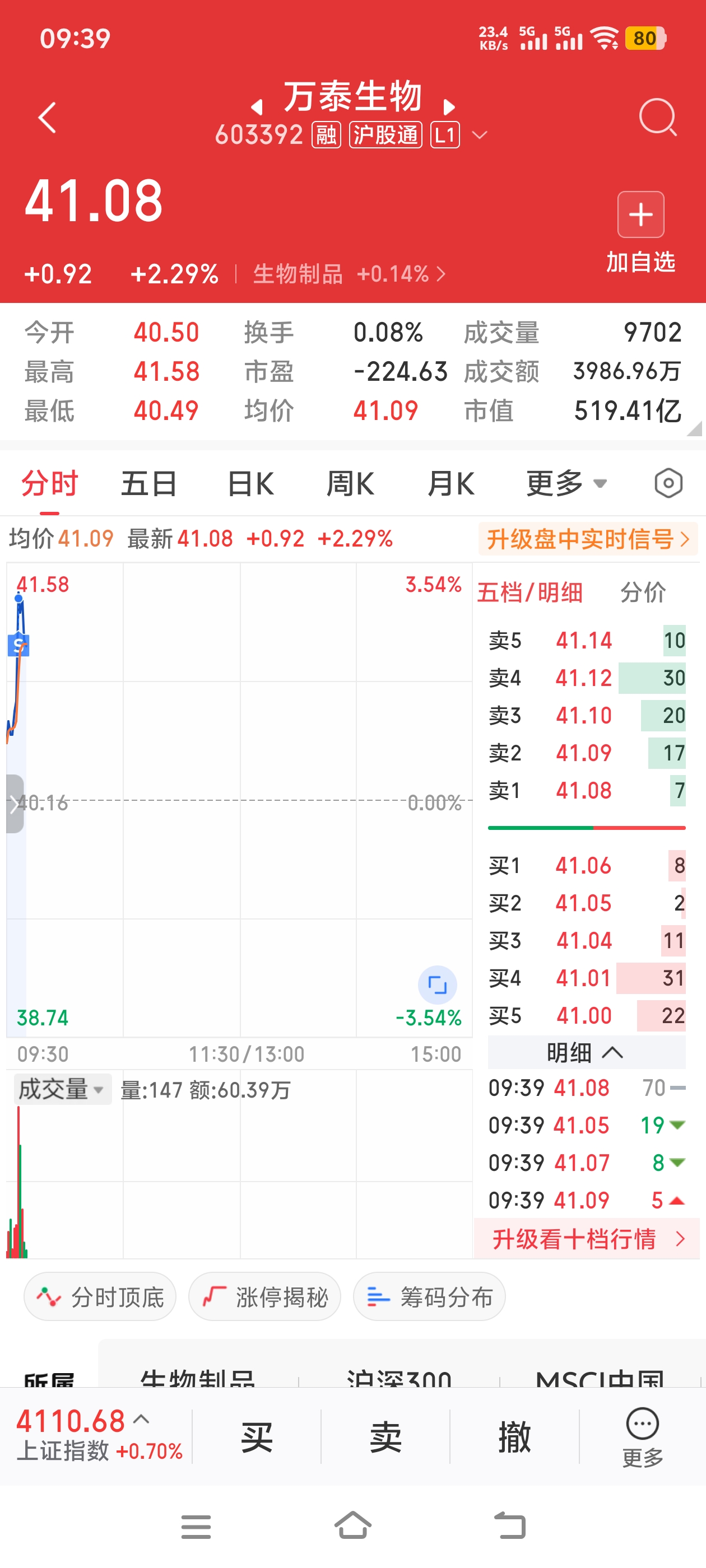Tap the intraday price chart area
The height and width of the screenshot is (1568, 706).
click(239, 800)
